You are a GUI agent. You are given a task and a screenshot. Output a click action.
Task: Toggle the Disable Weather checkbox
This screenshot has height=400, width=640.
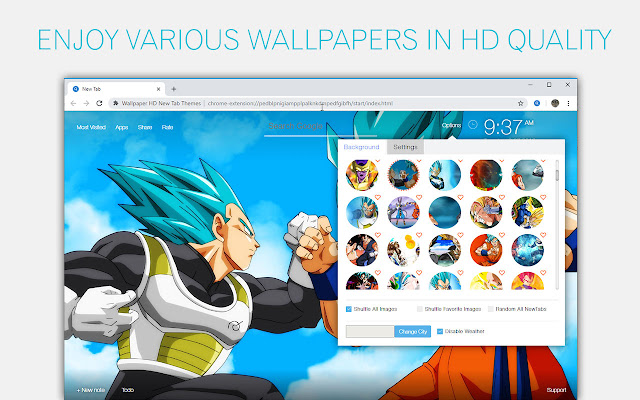point(440,331)
